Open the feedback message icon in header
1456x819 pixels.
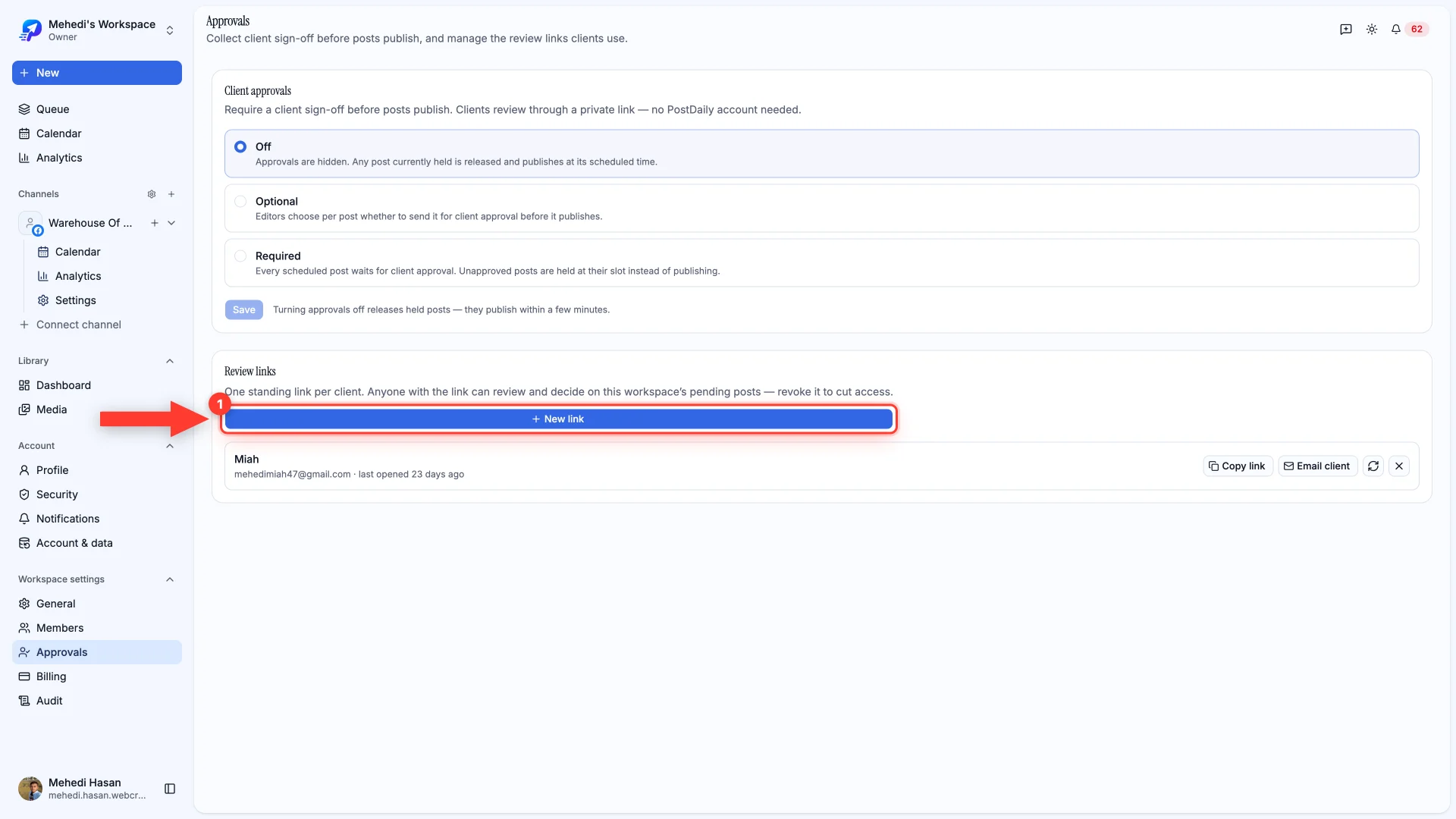(1346, 29)
